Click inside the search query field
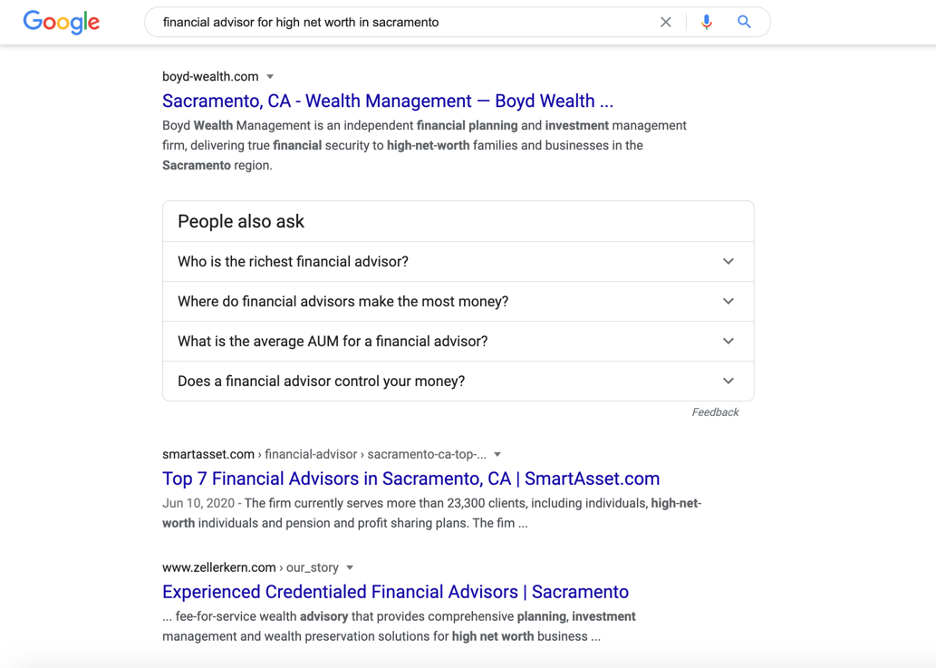The image size is (936, 668). pos(400,22)
